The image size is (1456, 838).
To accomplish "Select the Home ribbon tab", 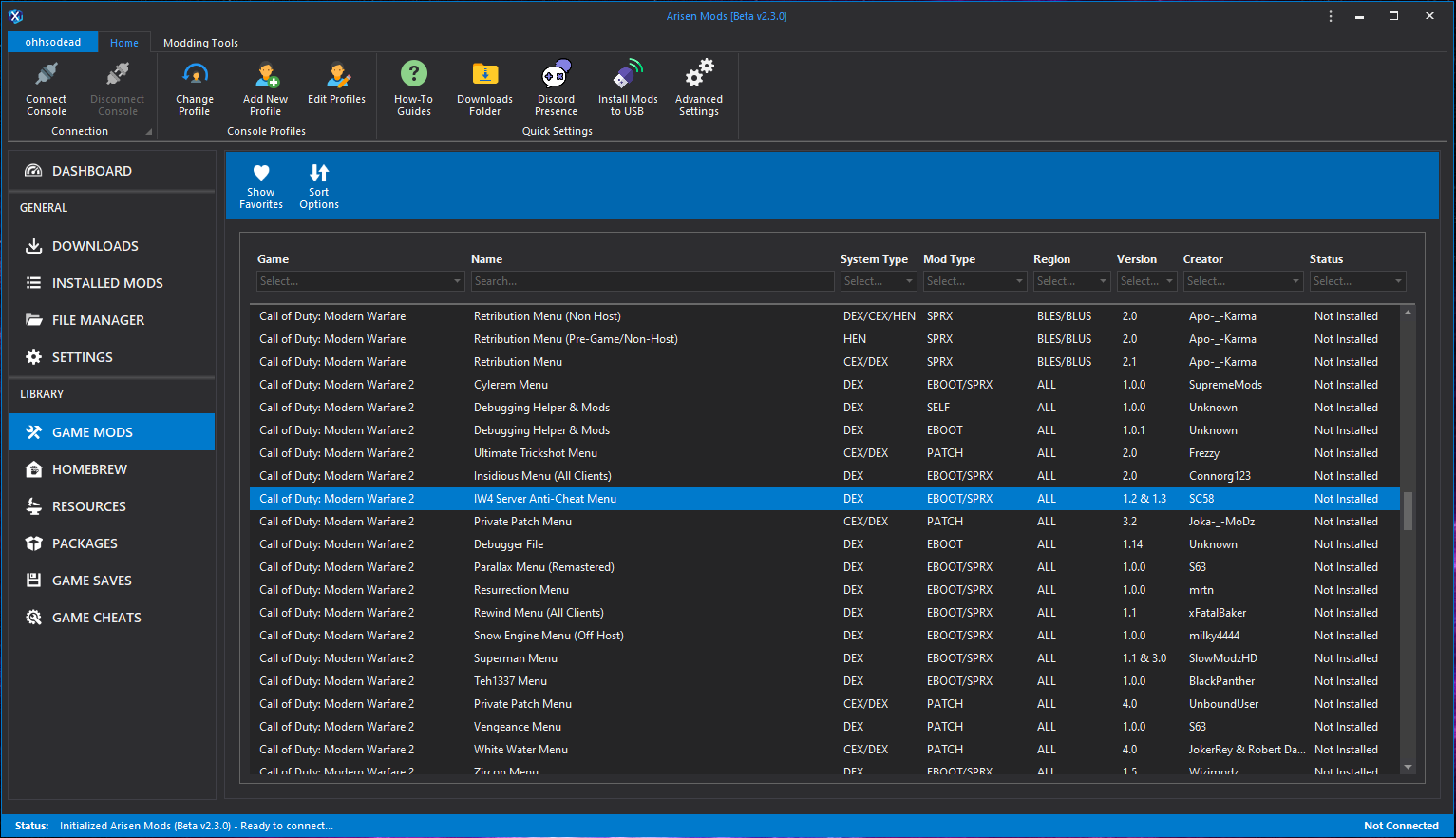I will [x=124, y=42].
